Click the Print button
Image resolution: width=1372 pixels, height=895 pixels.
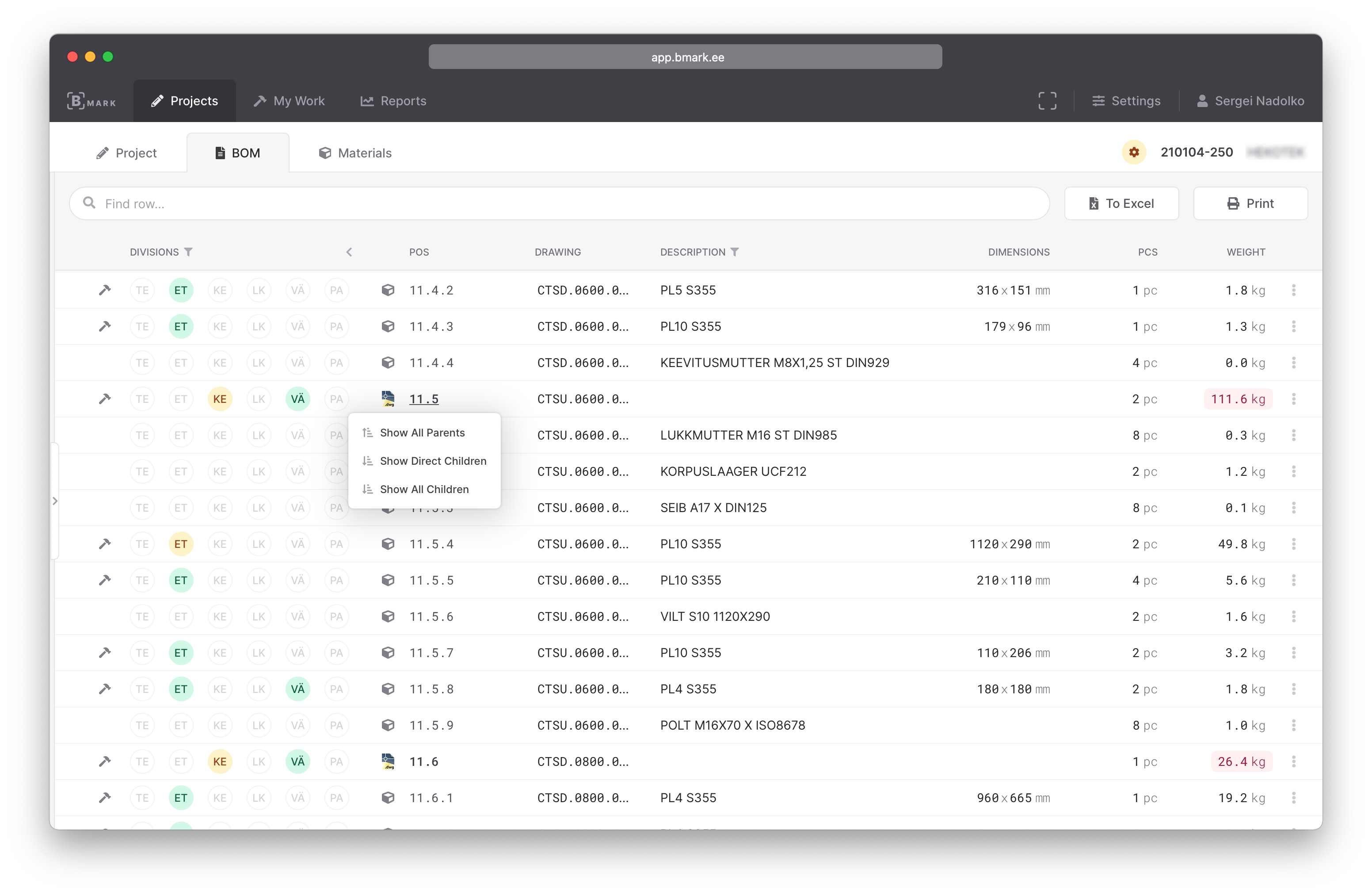pos(1250,203)
